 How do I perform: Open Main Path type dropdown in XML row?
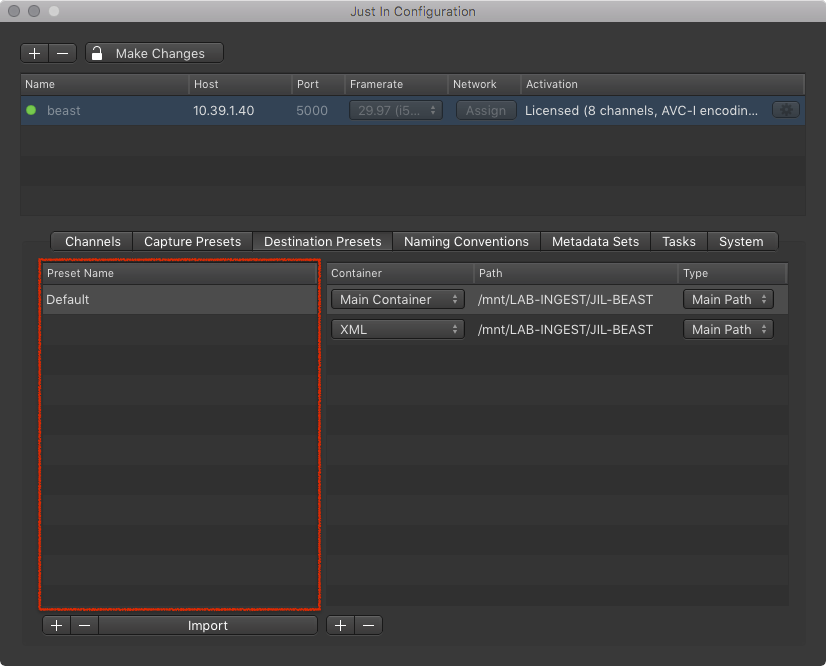click(728, 329)
